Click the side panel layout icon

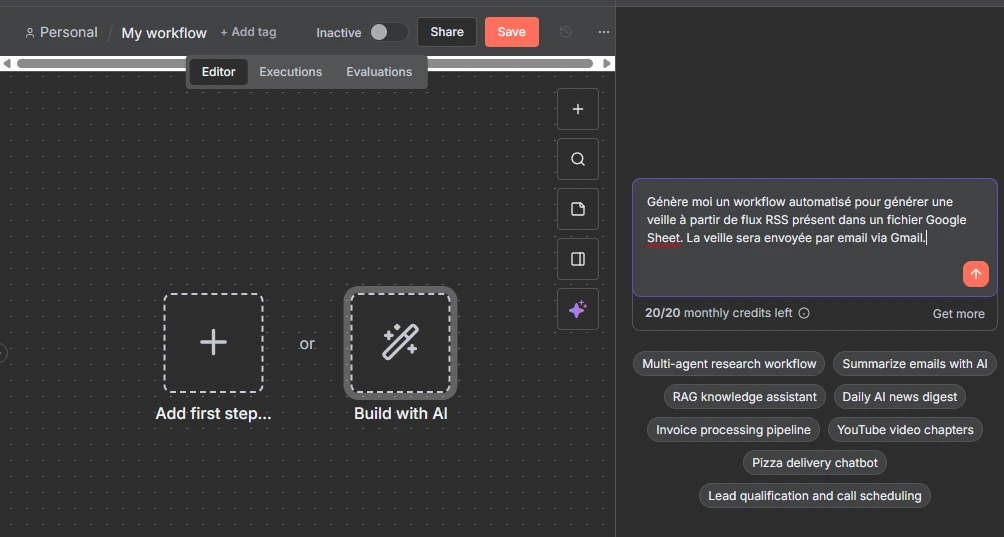pos(577,259)
